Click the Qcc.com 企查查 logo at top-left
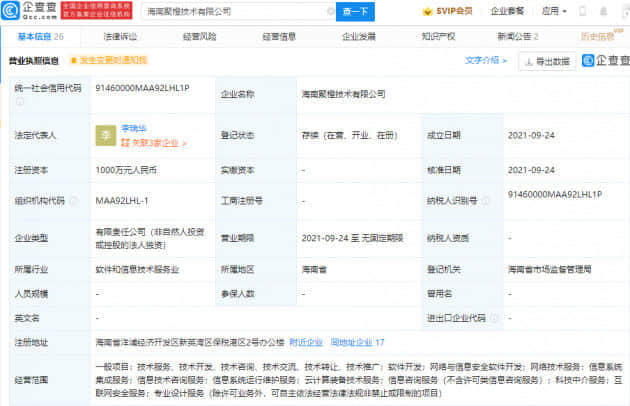The height and width of the screenshot is (406, 630). [x=29, y=10]
